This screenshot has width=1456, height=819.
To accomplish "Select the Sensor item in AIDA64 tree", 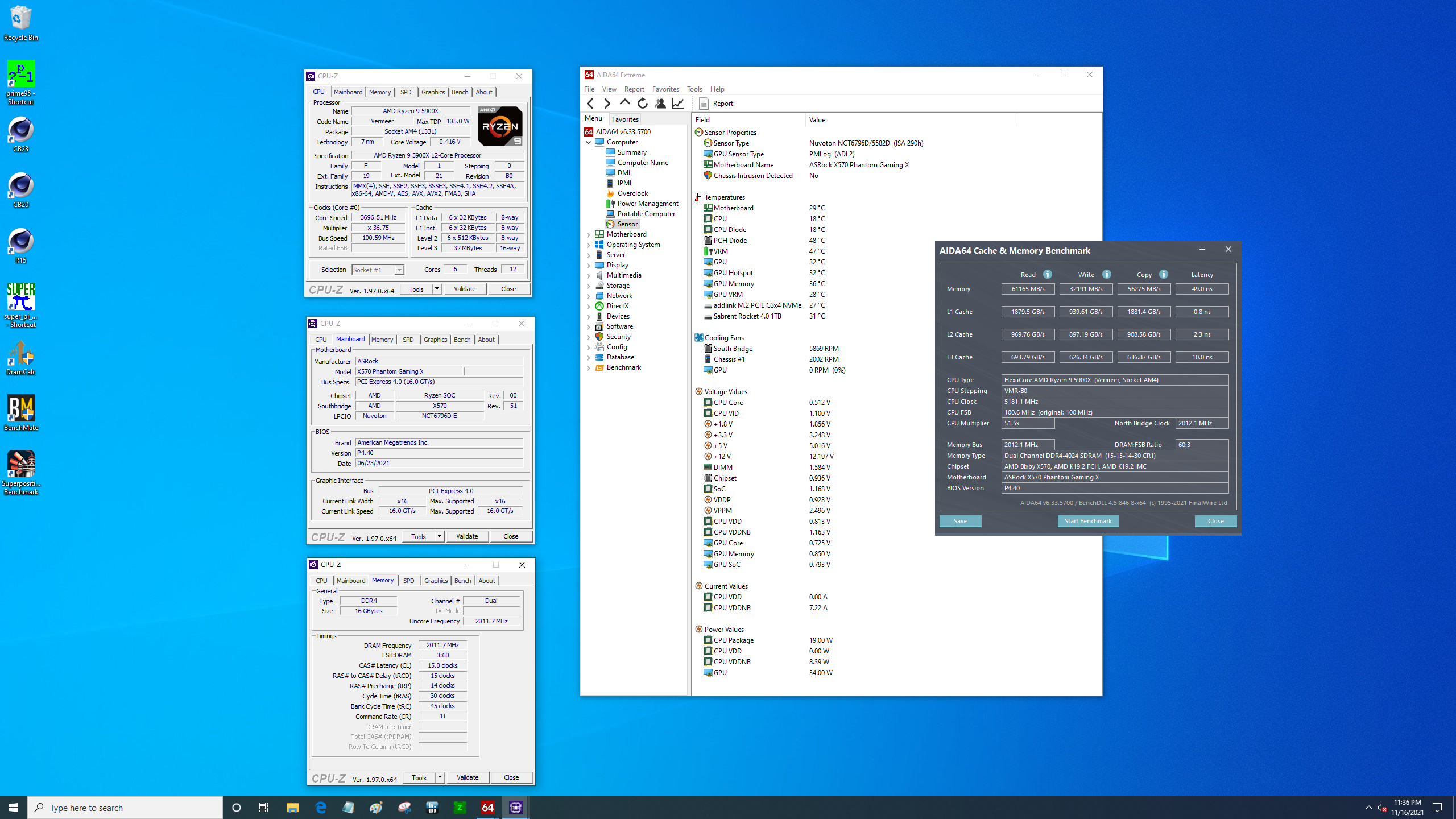I will coord(622,224).
